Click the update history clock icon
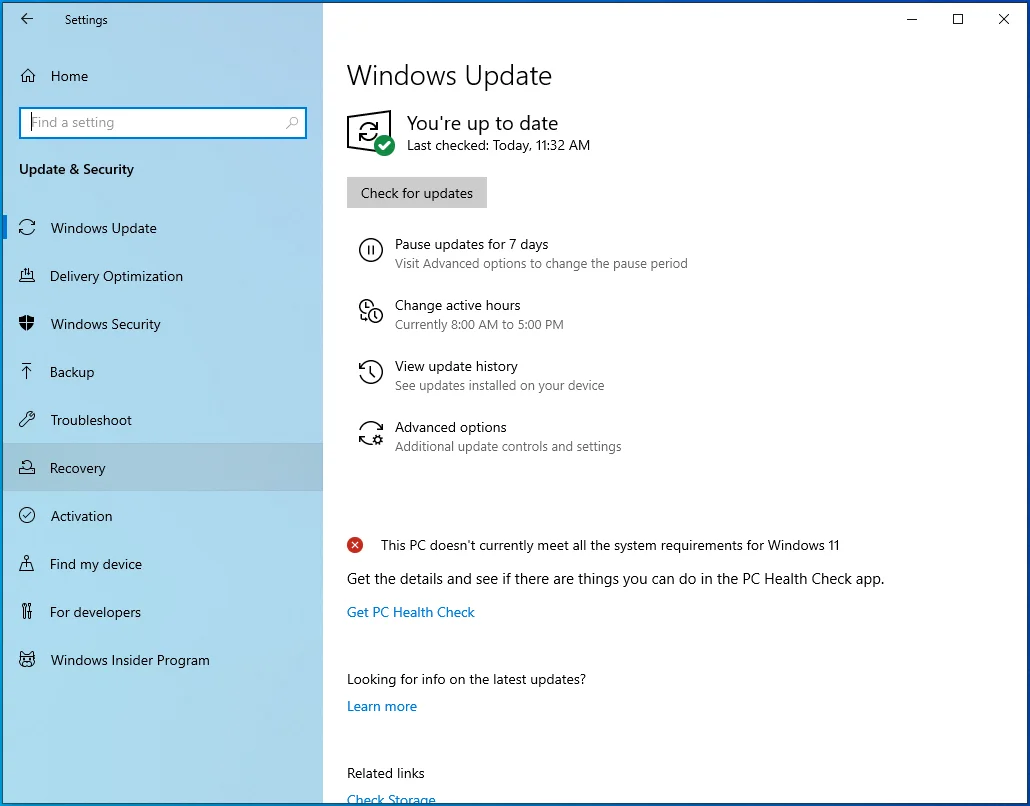 [370, 372]
